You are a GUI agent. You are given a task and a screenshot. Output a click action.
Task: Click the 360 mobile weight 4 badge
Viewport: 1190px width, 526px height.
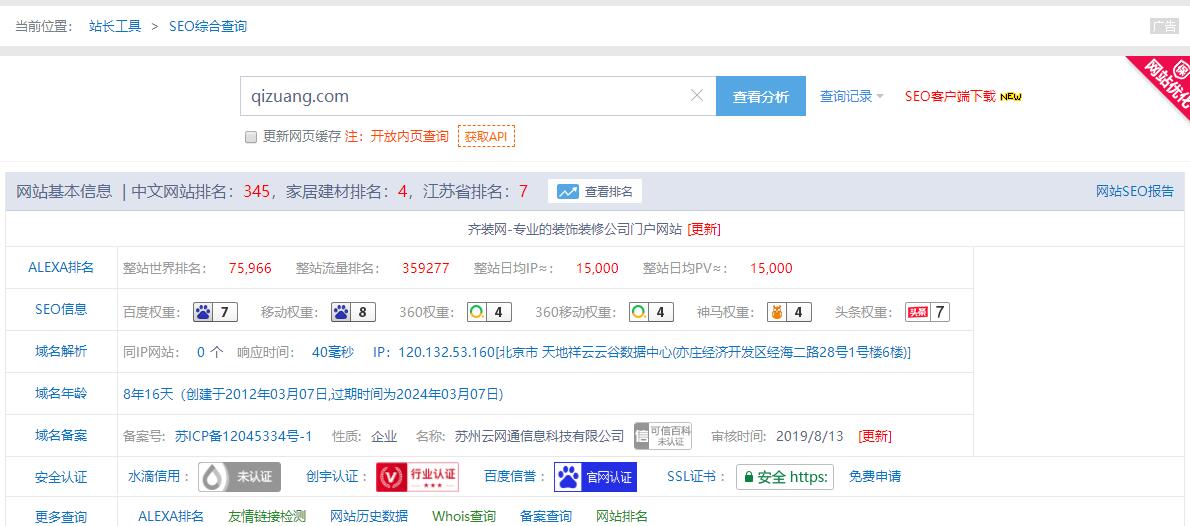click(652, 312)
